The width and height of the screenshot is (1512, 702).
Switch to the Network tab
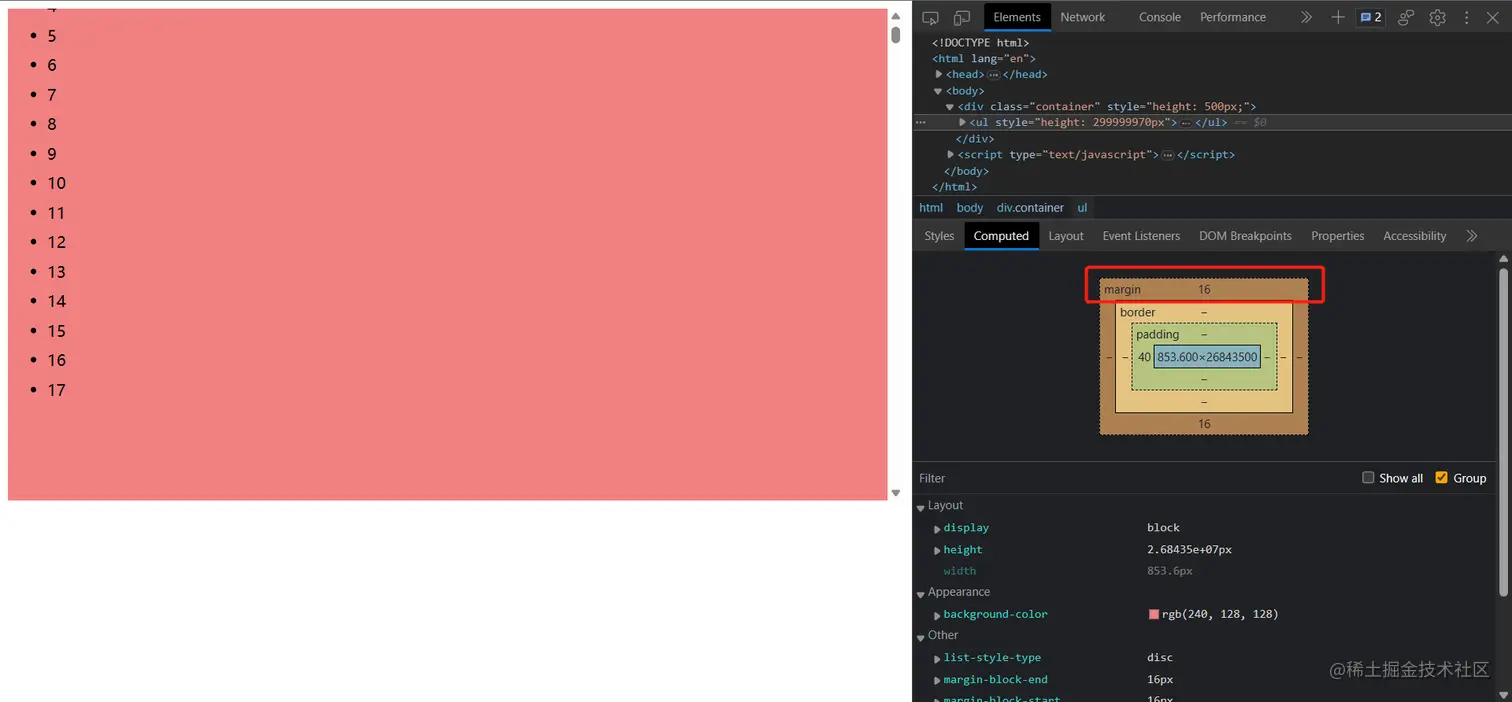coord(1083,17)
